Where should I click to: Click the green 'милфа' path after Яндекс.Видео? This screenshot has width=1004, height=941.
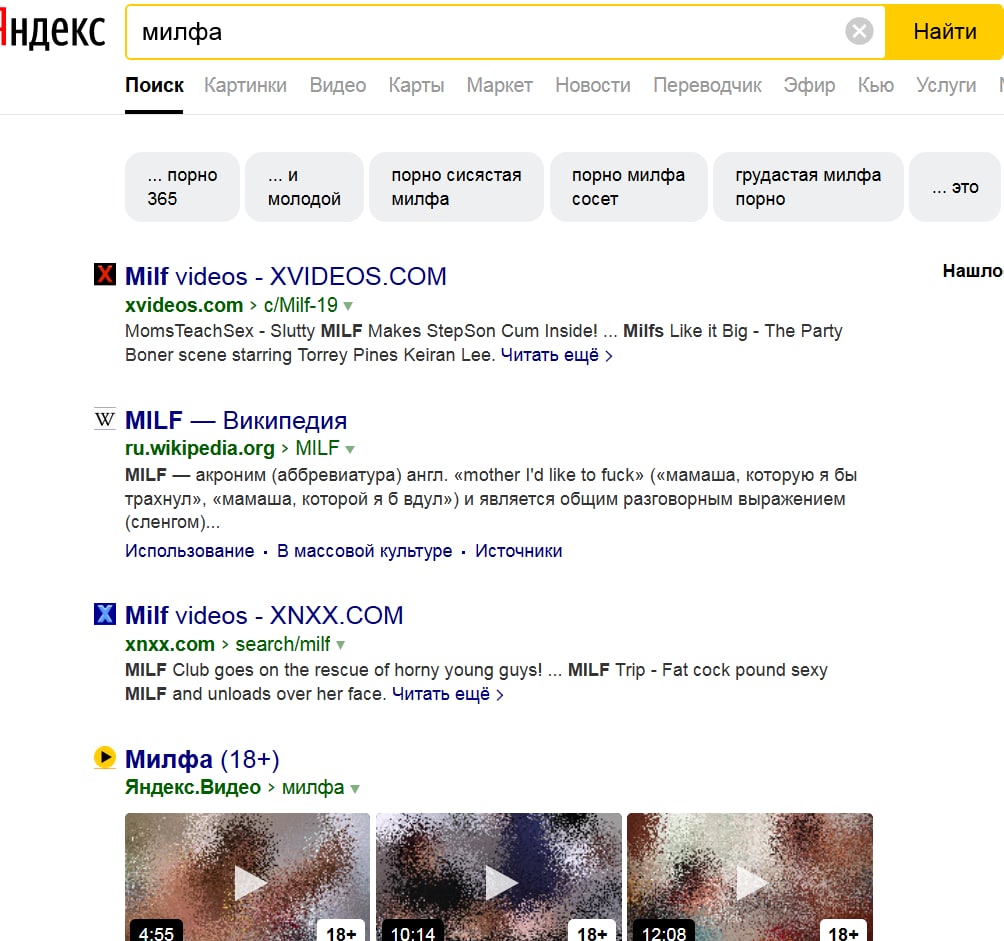point(313,787)
